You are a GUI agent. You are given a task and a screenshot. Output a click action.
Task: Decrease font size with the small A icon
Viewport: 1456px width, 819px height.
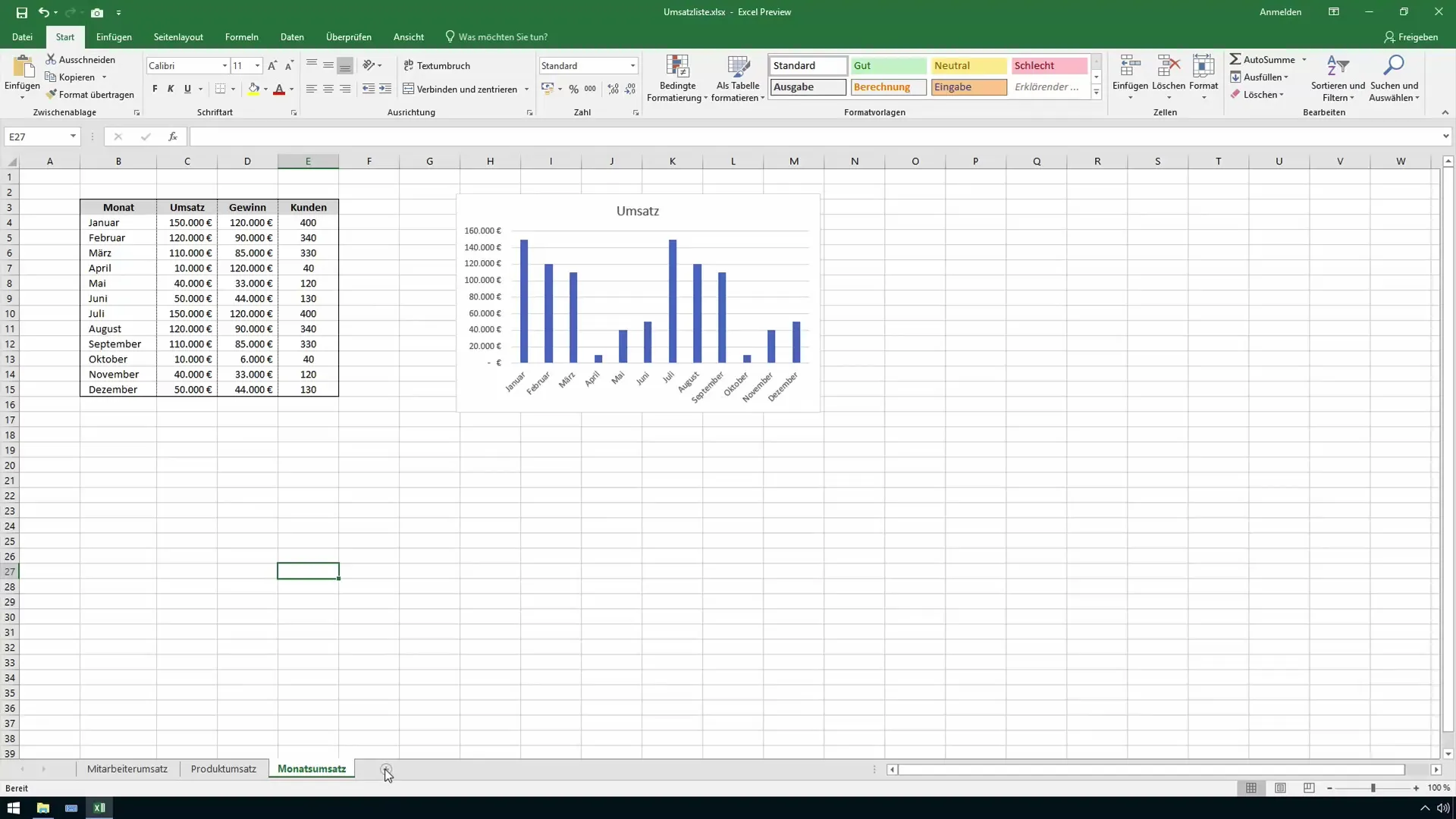289,66
